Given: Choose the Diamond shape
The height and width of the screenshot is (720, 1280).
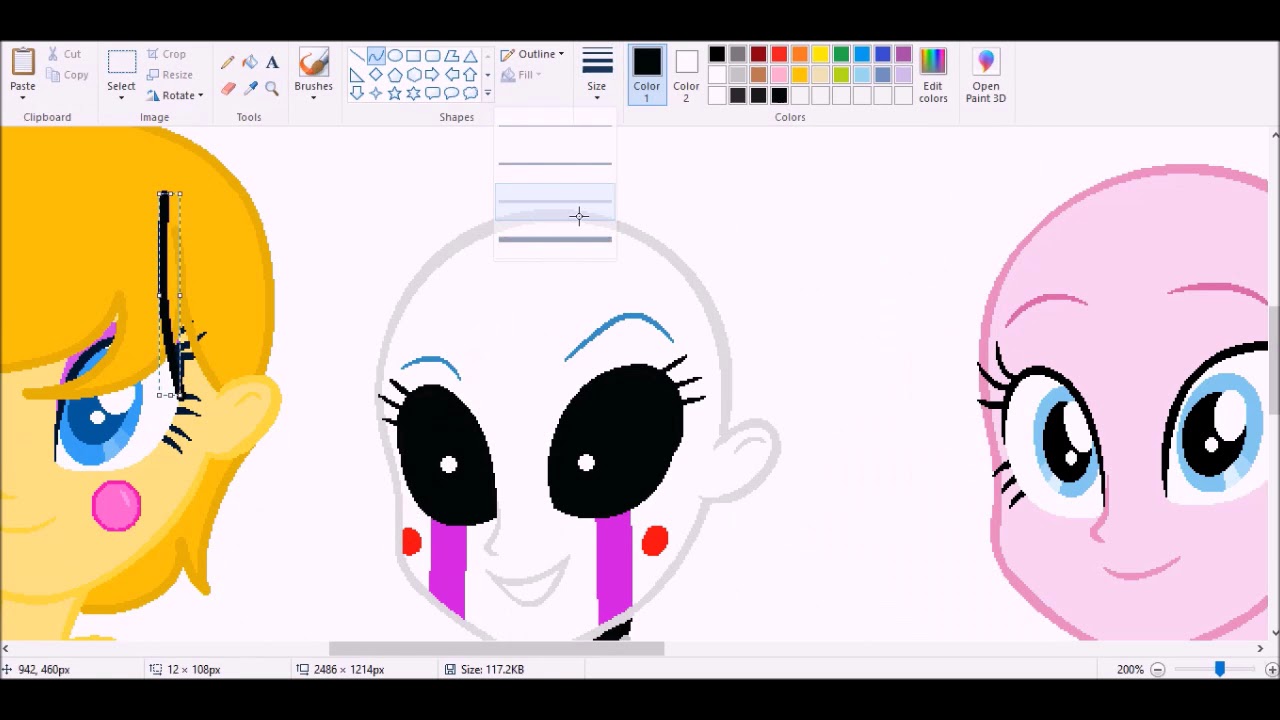Looking at the screenshot, I should 376,75.
